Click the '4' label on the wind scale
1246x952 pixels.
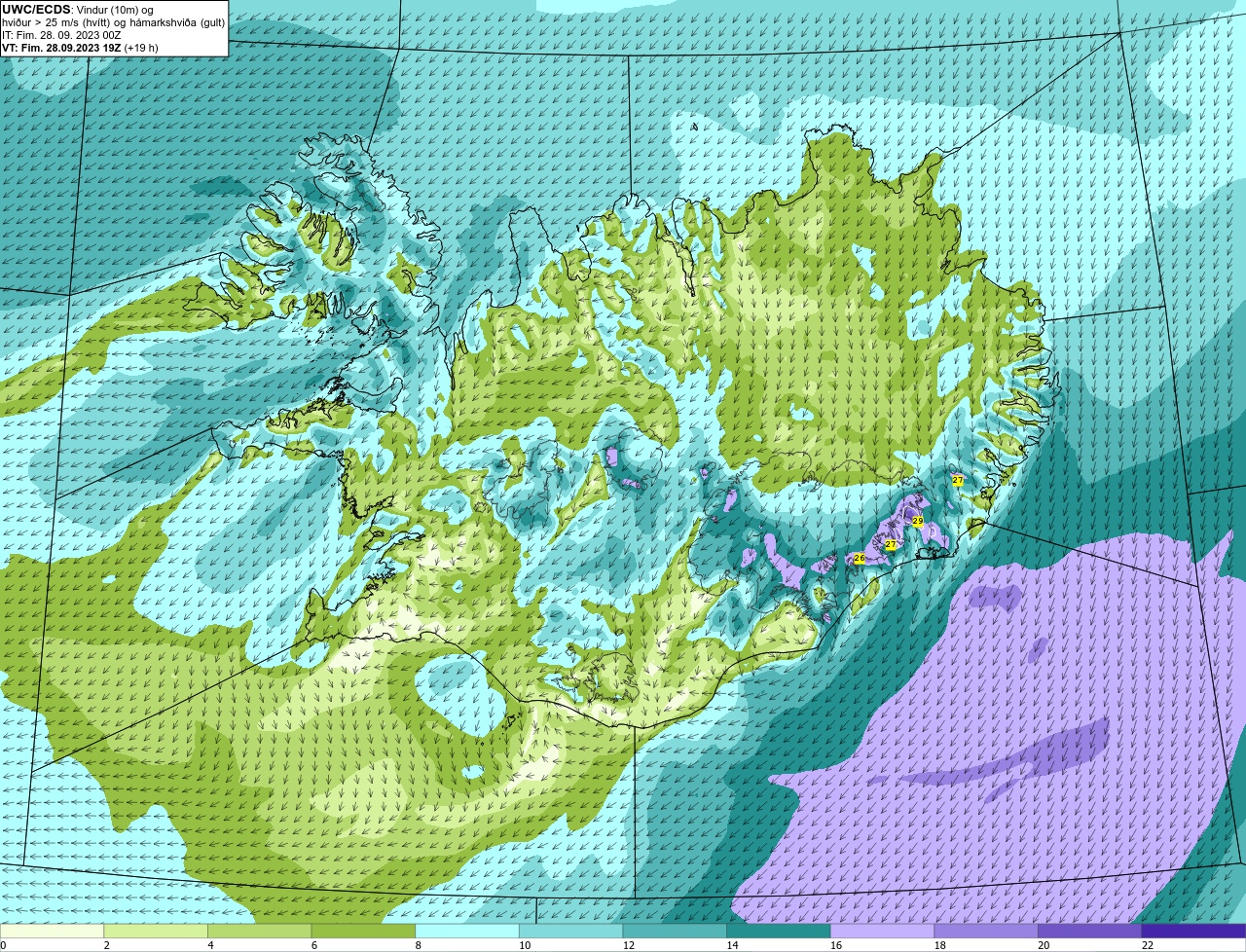[210, 945]
